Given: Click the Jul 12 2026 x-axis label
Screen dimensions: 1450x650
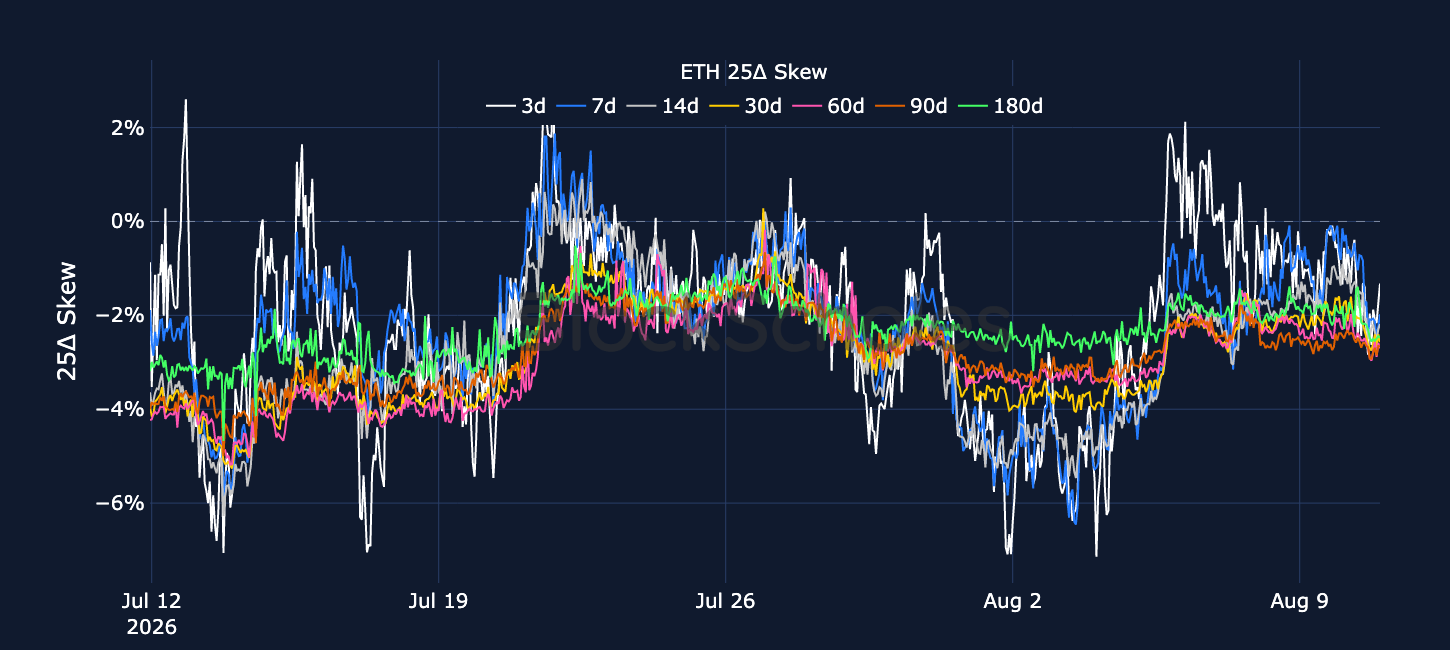Looking at the screenshot, I should click(x=152, y=614).
